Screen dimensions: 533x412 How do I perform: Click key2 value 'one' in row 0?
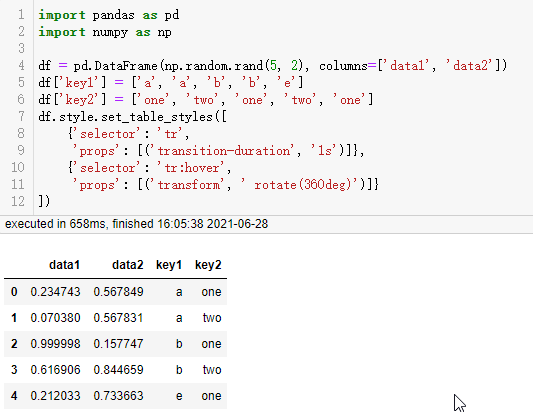211,292
